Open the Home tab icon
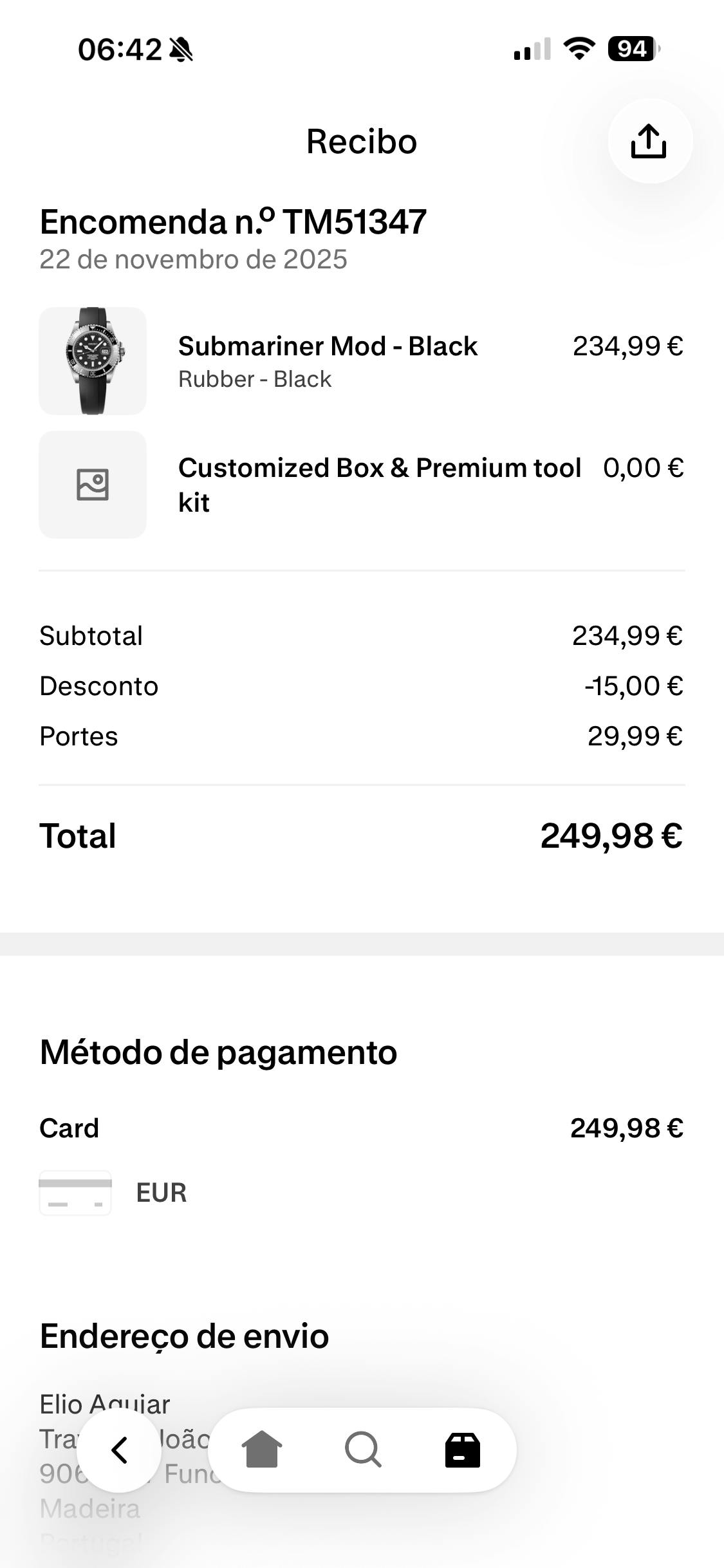Screen dimensions: 724x1568 click(261, 1450)
